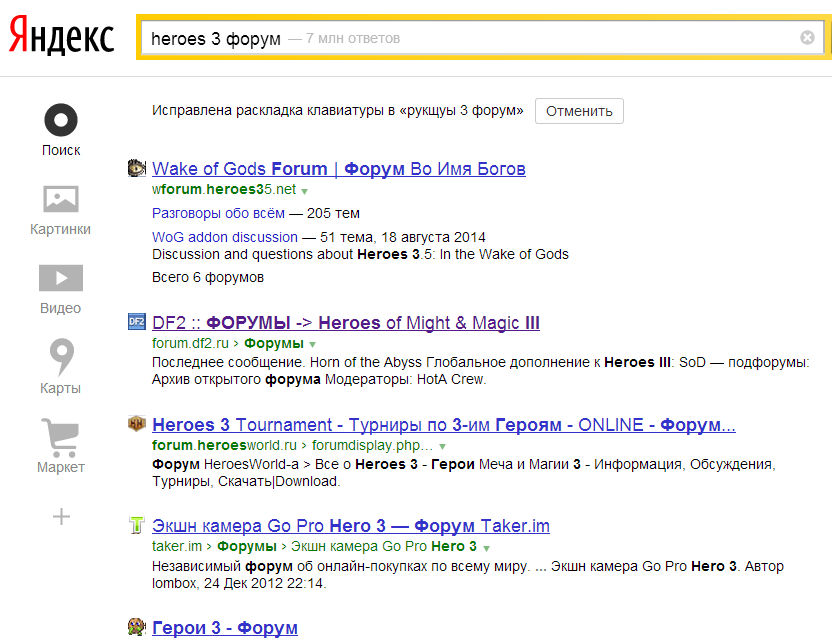832x642 pixels.
Task: Open the Видео section icon
Action: click(x=61, y=278)
